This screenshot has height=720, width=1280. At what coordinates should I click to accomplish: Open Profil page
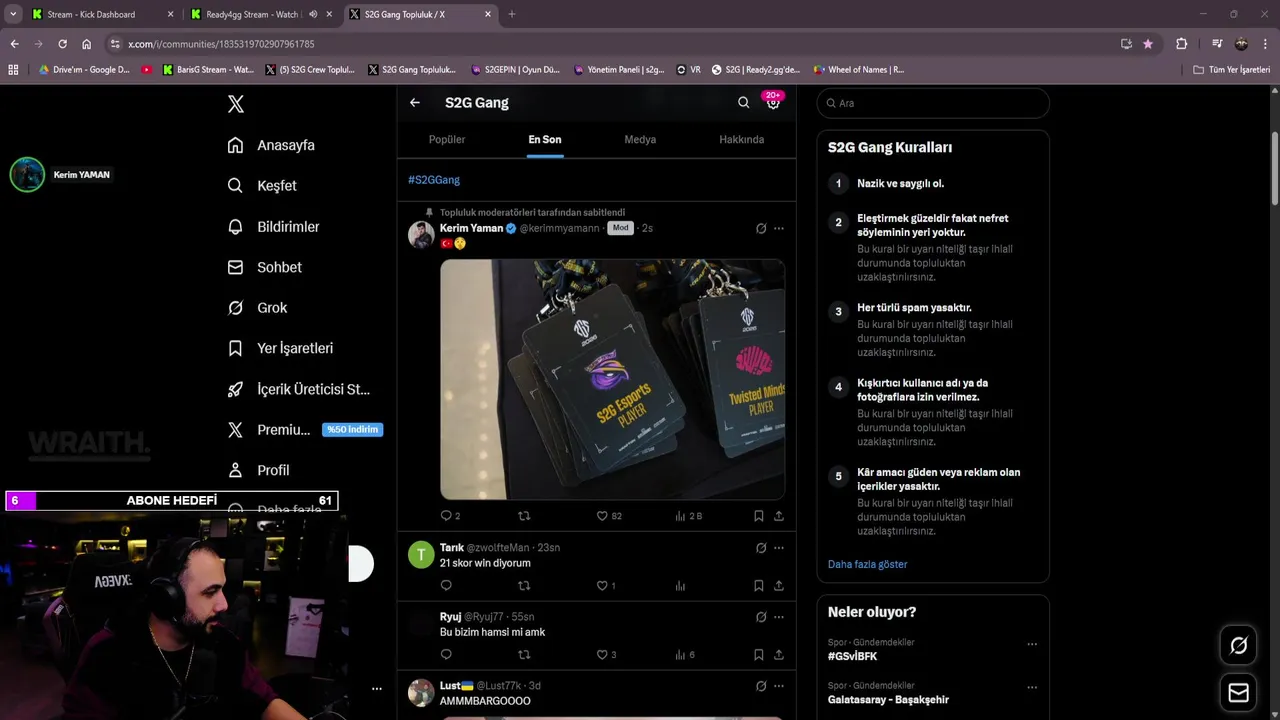(258, 470)
